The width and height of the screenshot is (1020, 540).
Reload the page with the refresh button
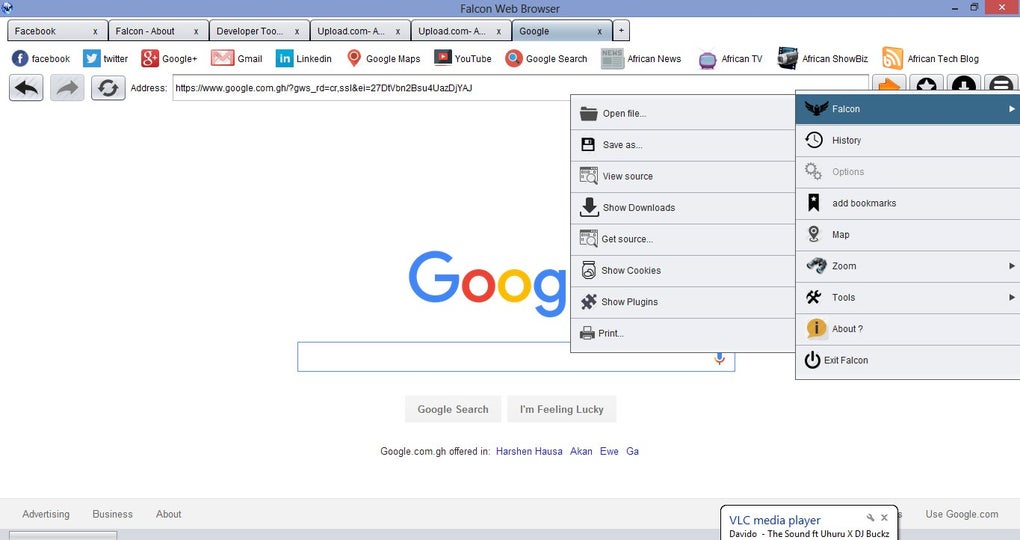pos(108,88)
